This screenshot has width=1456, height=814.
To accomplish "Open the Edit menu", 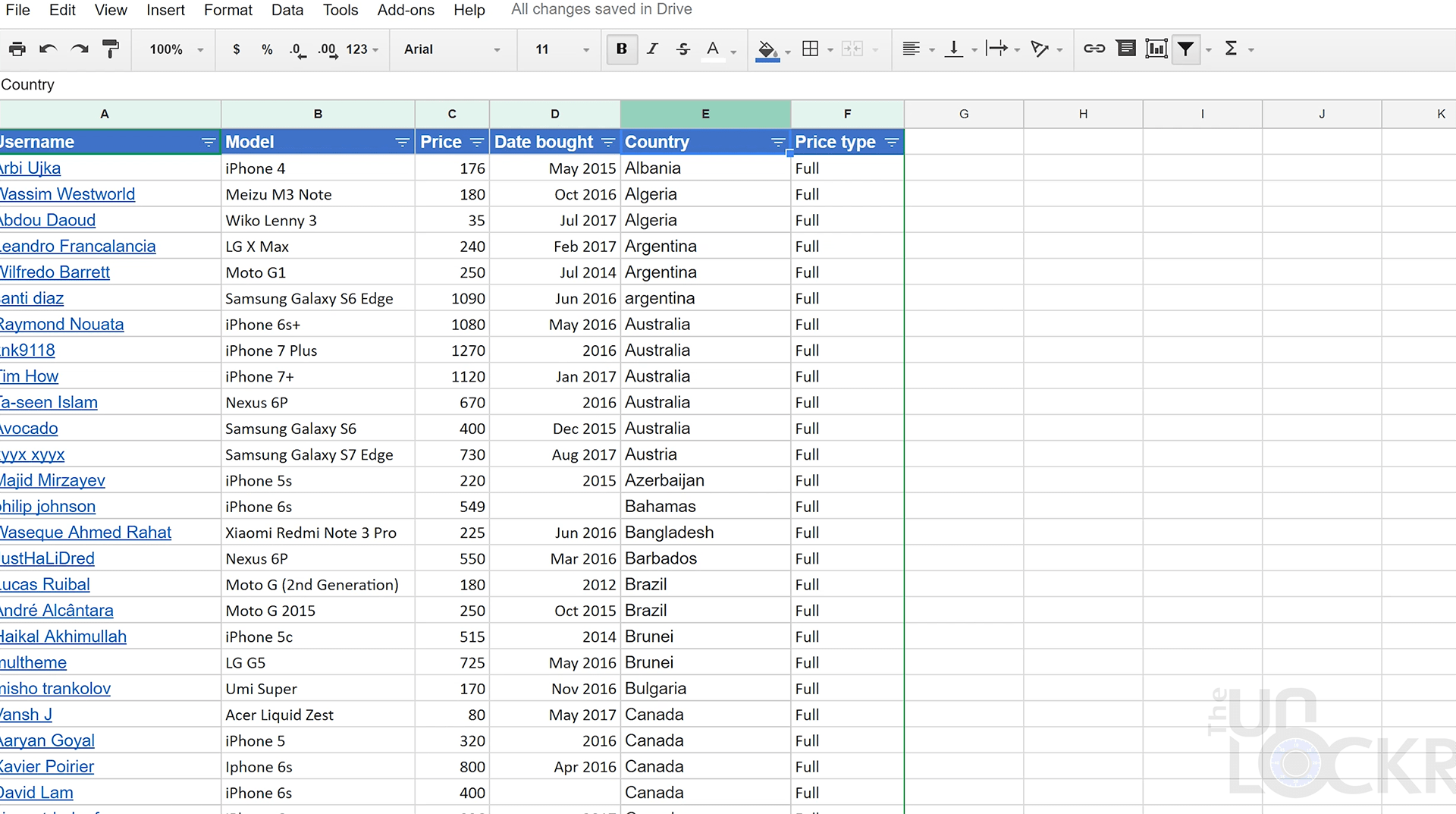I will click(62, 10).
